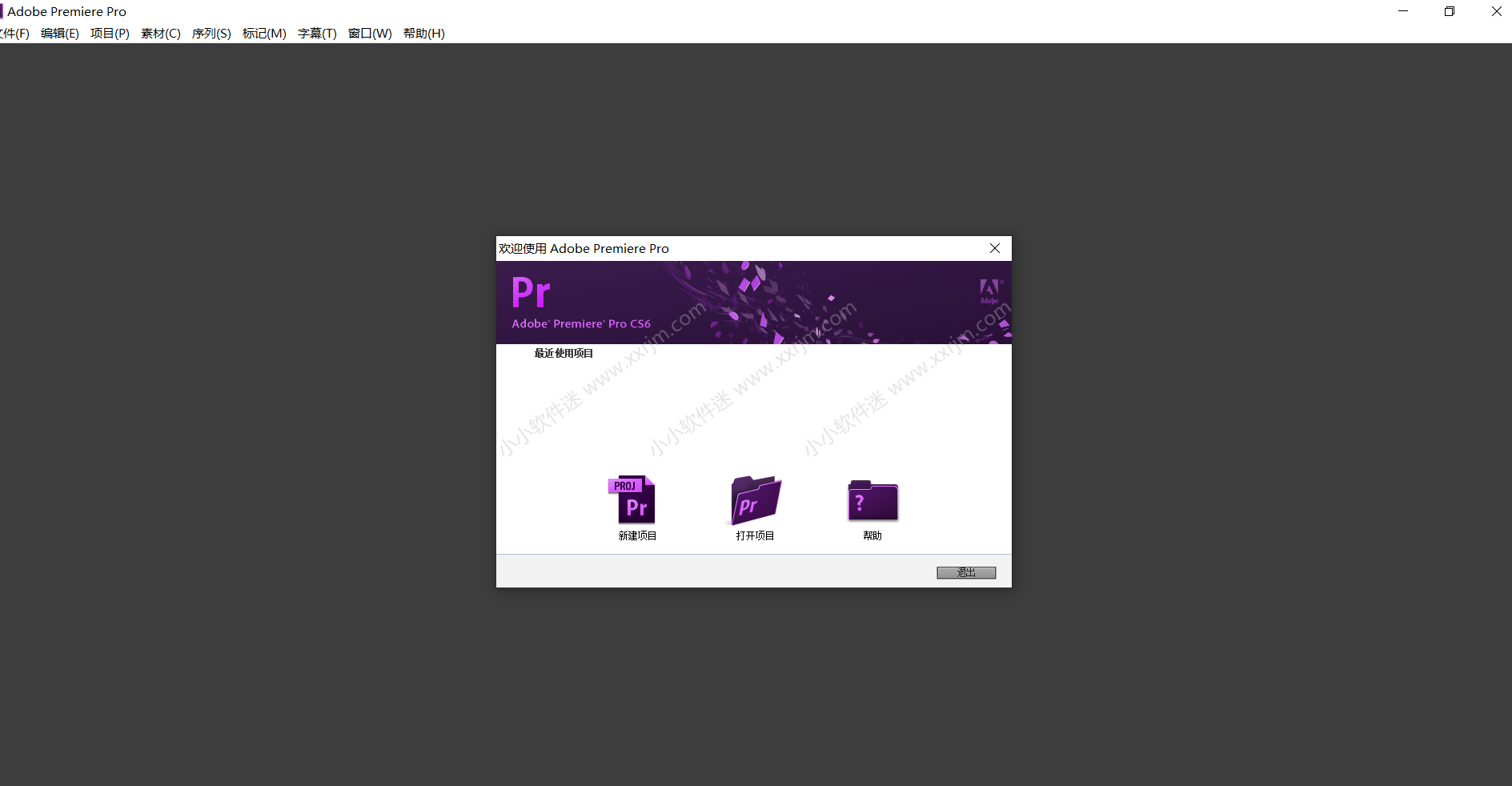Screen dimensions: 1512x786
Task: Open the 编辑(E) menu
Action: pos(60,33)
